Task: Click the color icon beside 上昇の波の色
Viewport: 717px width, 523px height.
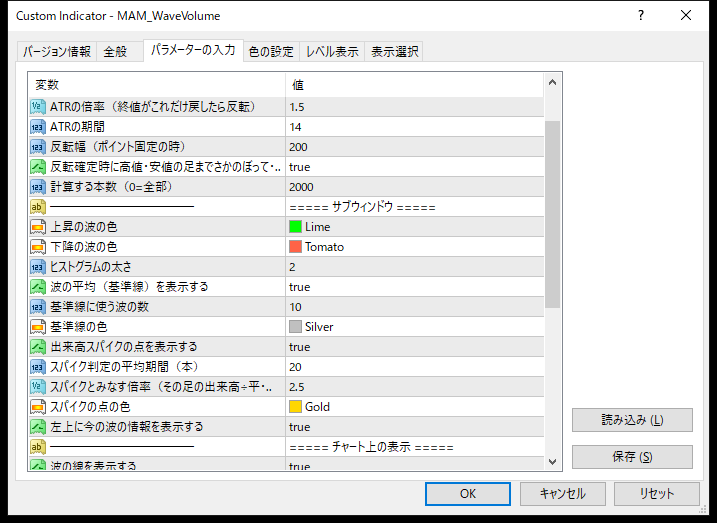Action: point(38,227)
